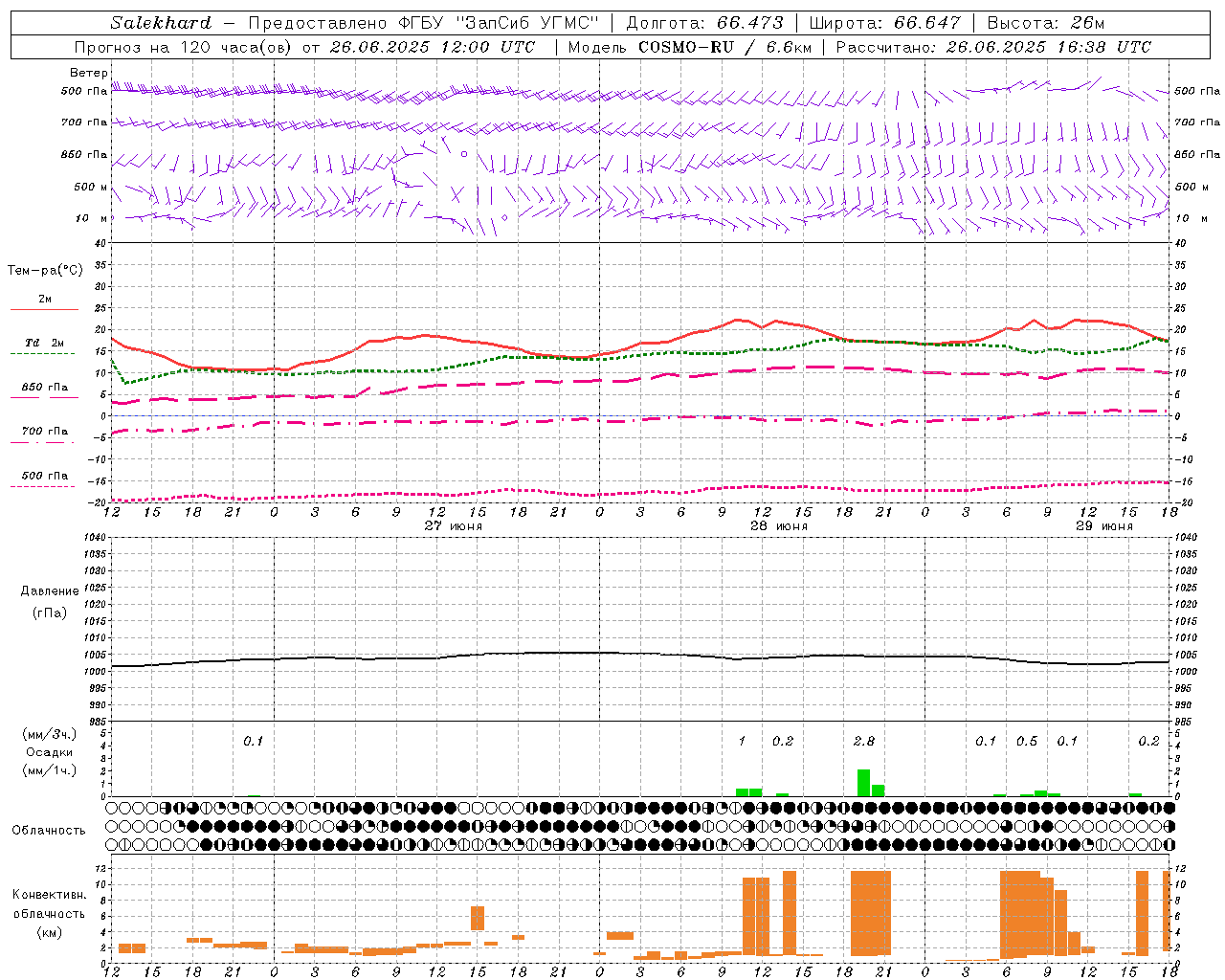Click the tallest green precipitation bar below "2.8"
Viewport: 1225px width, 980px height.
[x=863, y=782]
